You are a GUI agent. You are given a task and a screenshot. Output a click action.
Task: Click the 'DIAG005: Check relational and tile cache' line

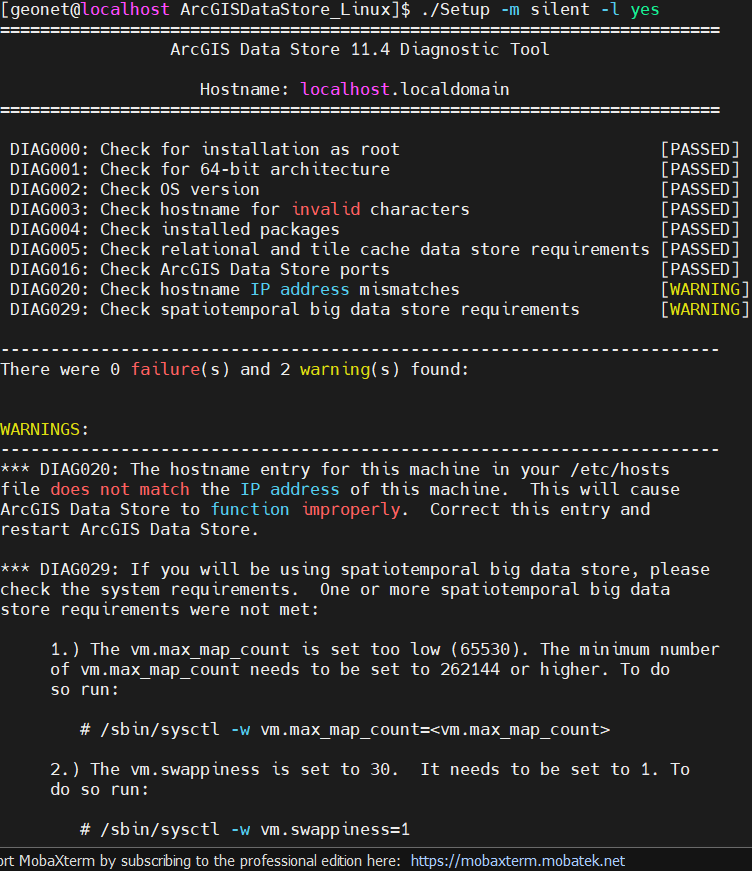click(x=330, y=249)
